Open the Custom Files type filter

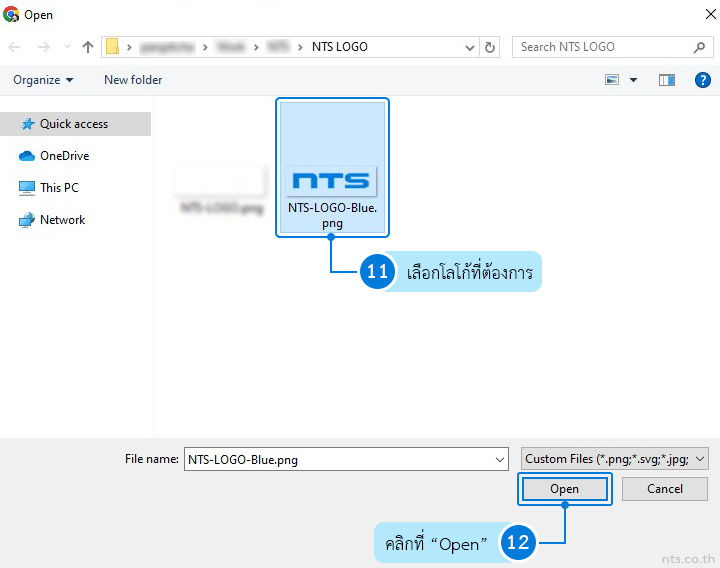(x=614, y=459)
